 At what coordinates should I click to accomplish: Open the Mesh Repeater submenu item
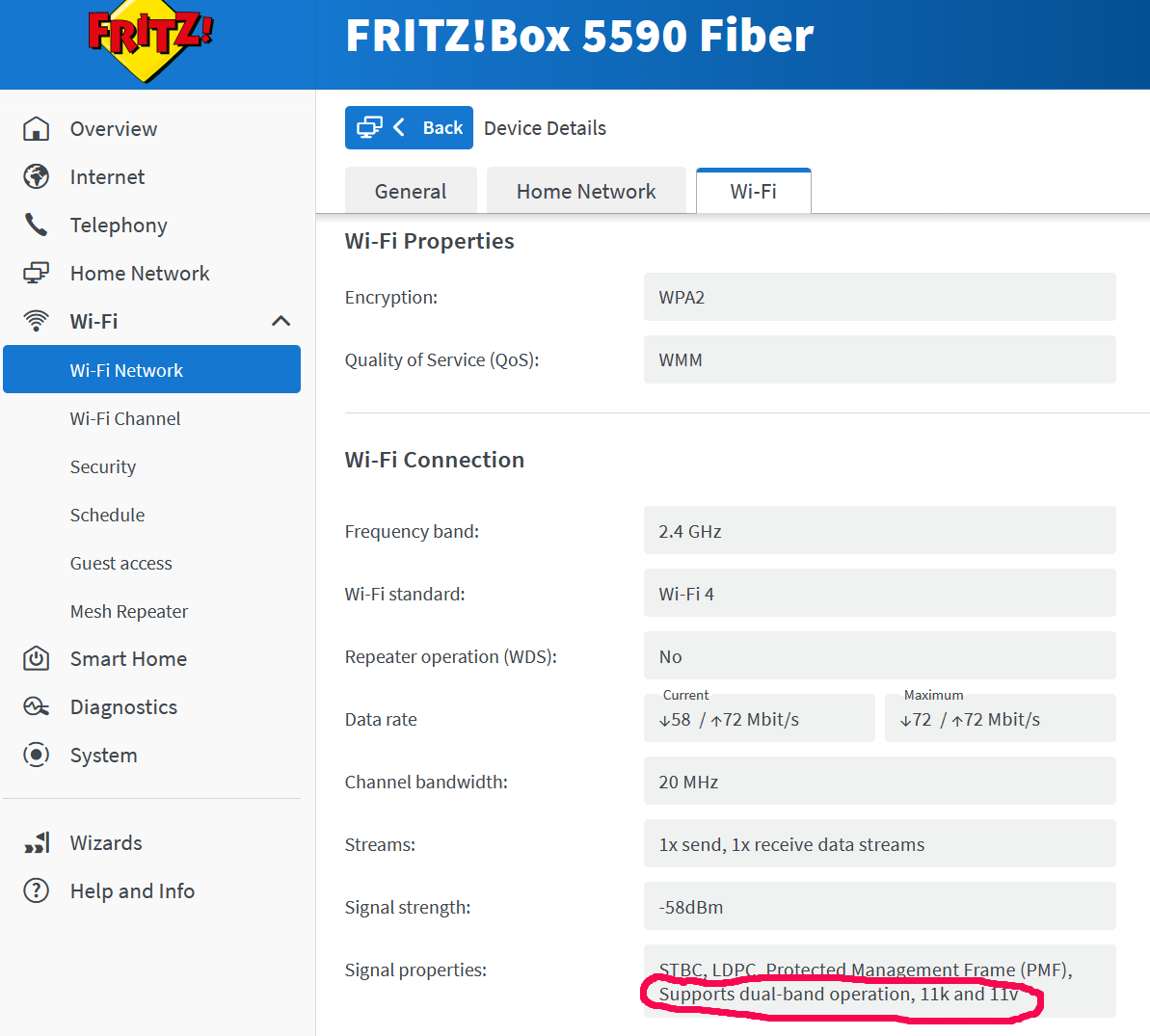click(x=129, y=612)
